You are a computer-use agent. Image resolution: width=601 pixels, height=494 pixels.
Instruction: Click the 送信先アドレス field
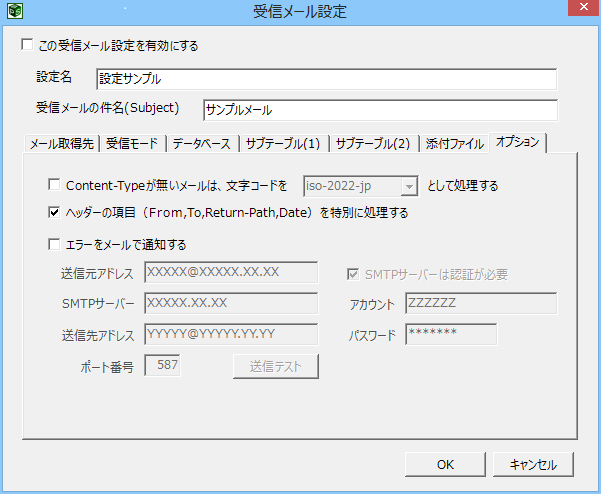231,334
